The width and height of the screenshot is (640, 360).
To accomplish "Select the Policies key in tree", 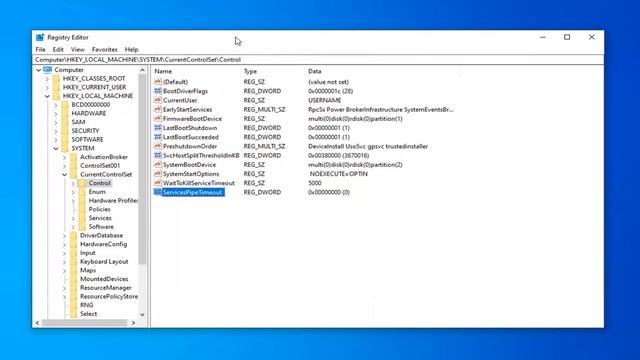I will pyautogui.click(x=99, y=209).
